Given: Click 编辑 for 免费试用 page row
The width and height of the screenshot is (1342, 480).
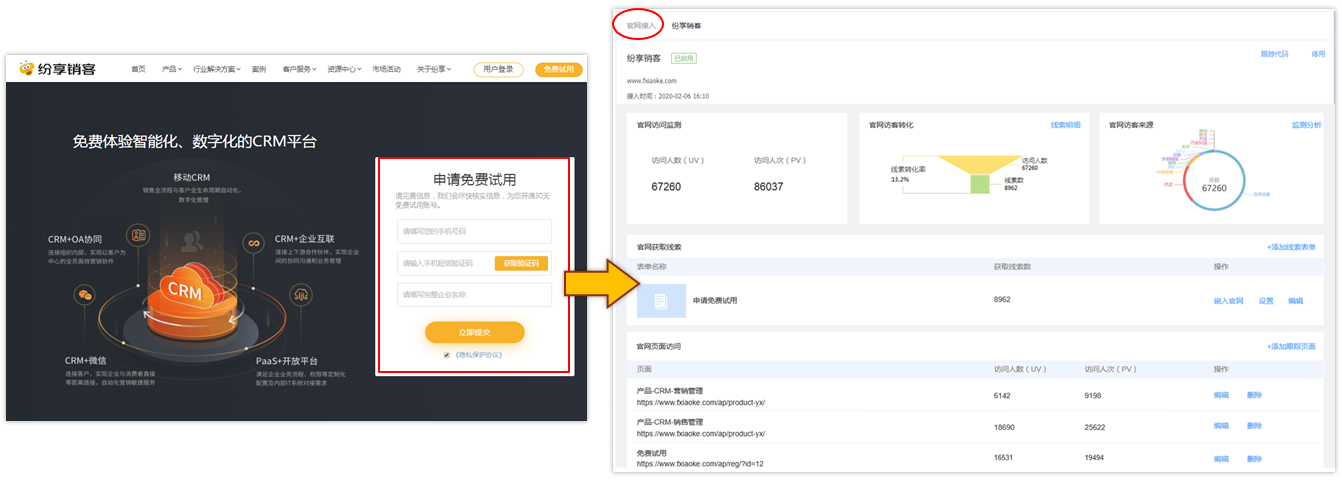Looking at the screenshot, I should pos(1221,459).
